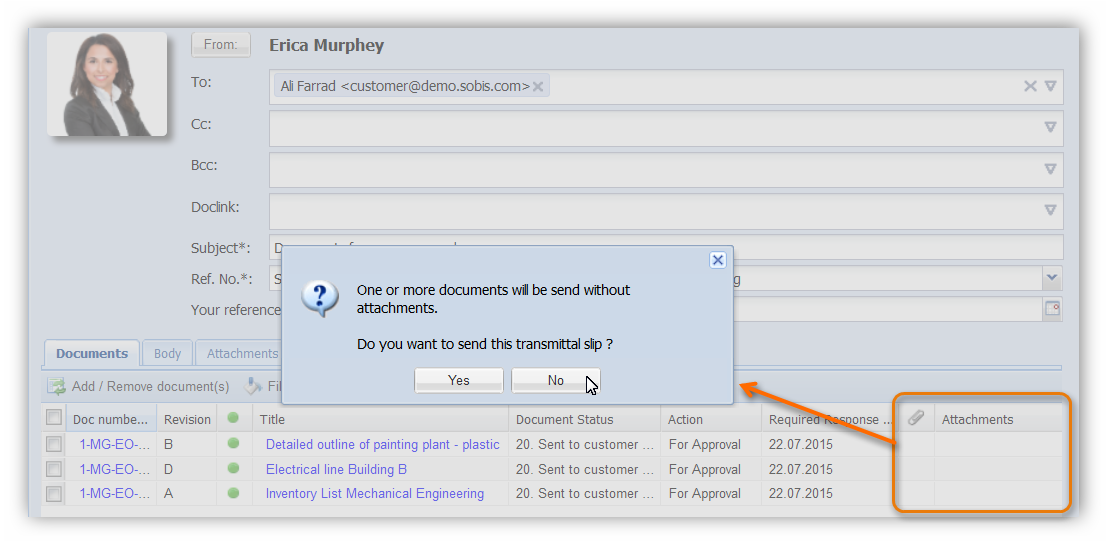
Task: Select the Documents tab
Action: pyautogui.click(x=92, y=353)
